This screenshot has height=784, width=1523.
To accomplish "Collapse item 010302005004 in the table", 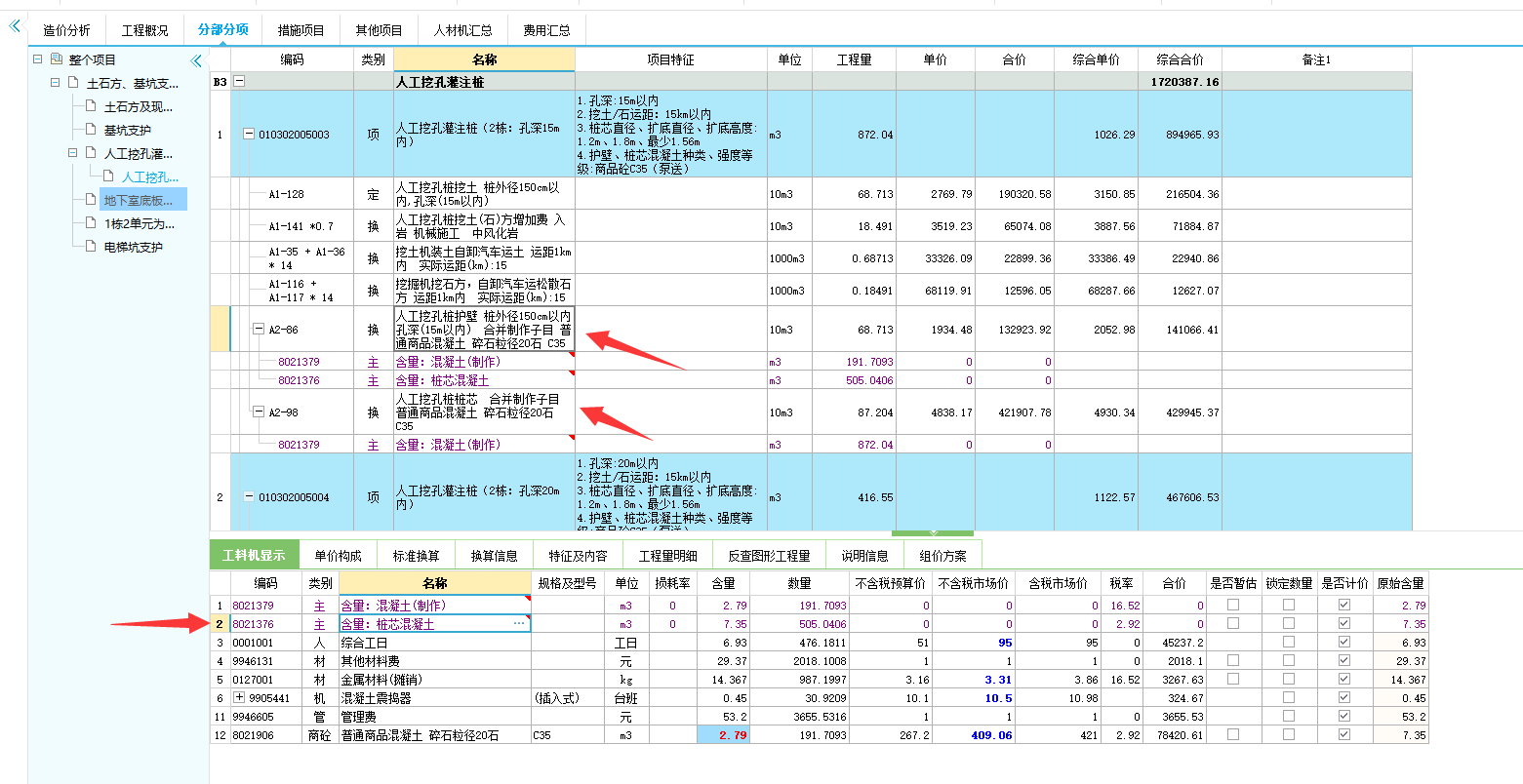I will pyautogui.click(x=249, y=497).
